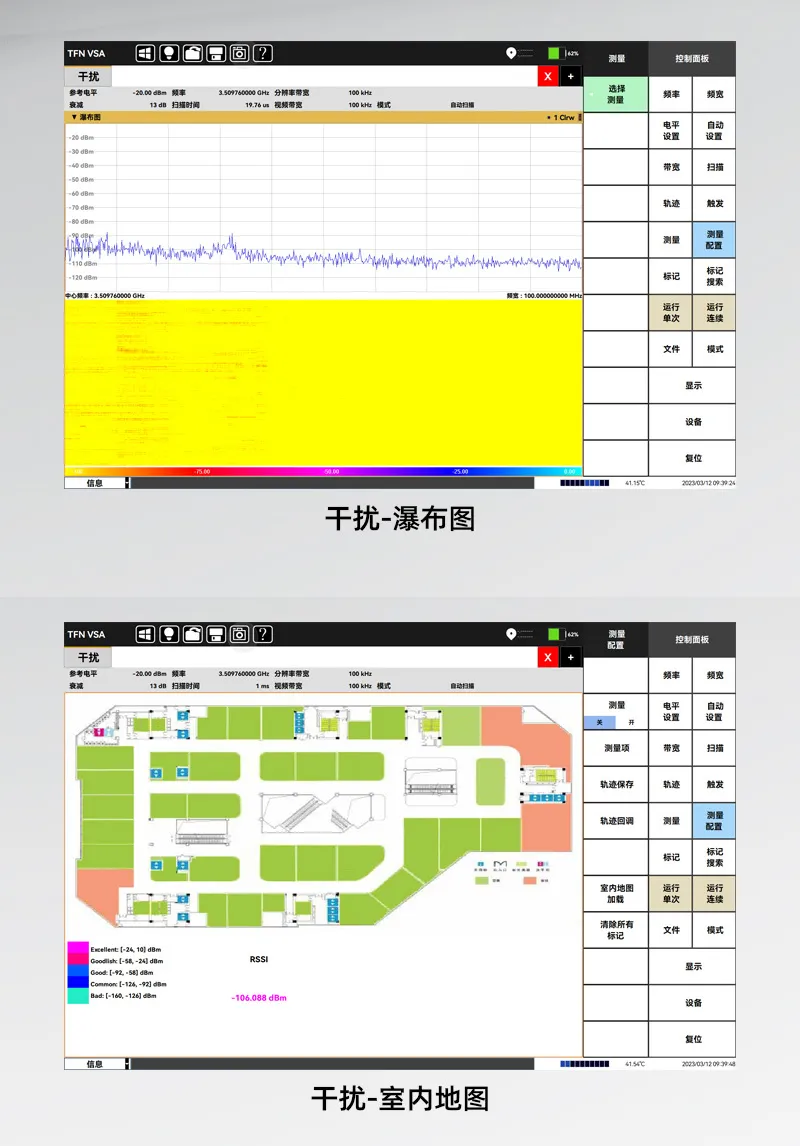
Task: Click the magenta Excellent swatch in the RSSI legend
Action: click(77, 948)
